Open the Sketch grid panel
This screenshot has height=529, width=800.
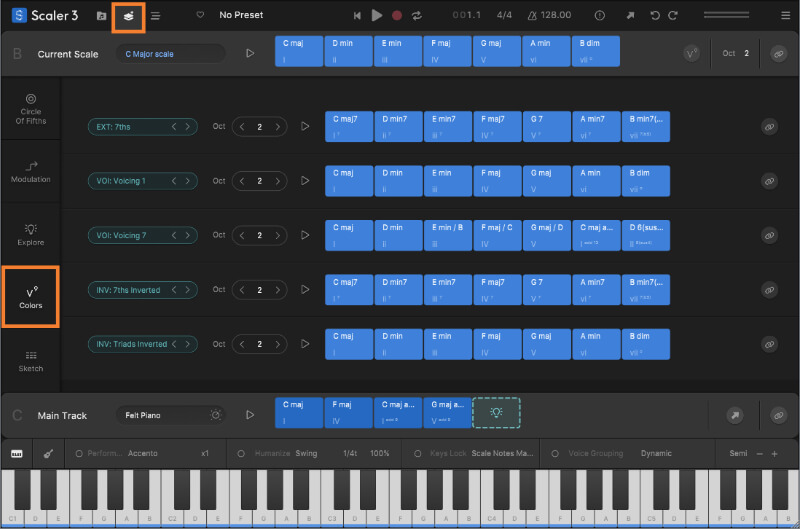tap(31, 361)
